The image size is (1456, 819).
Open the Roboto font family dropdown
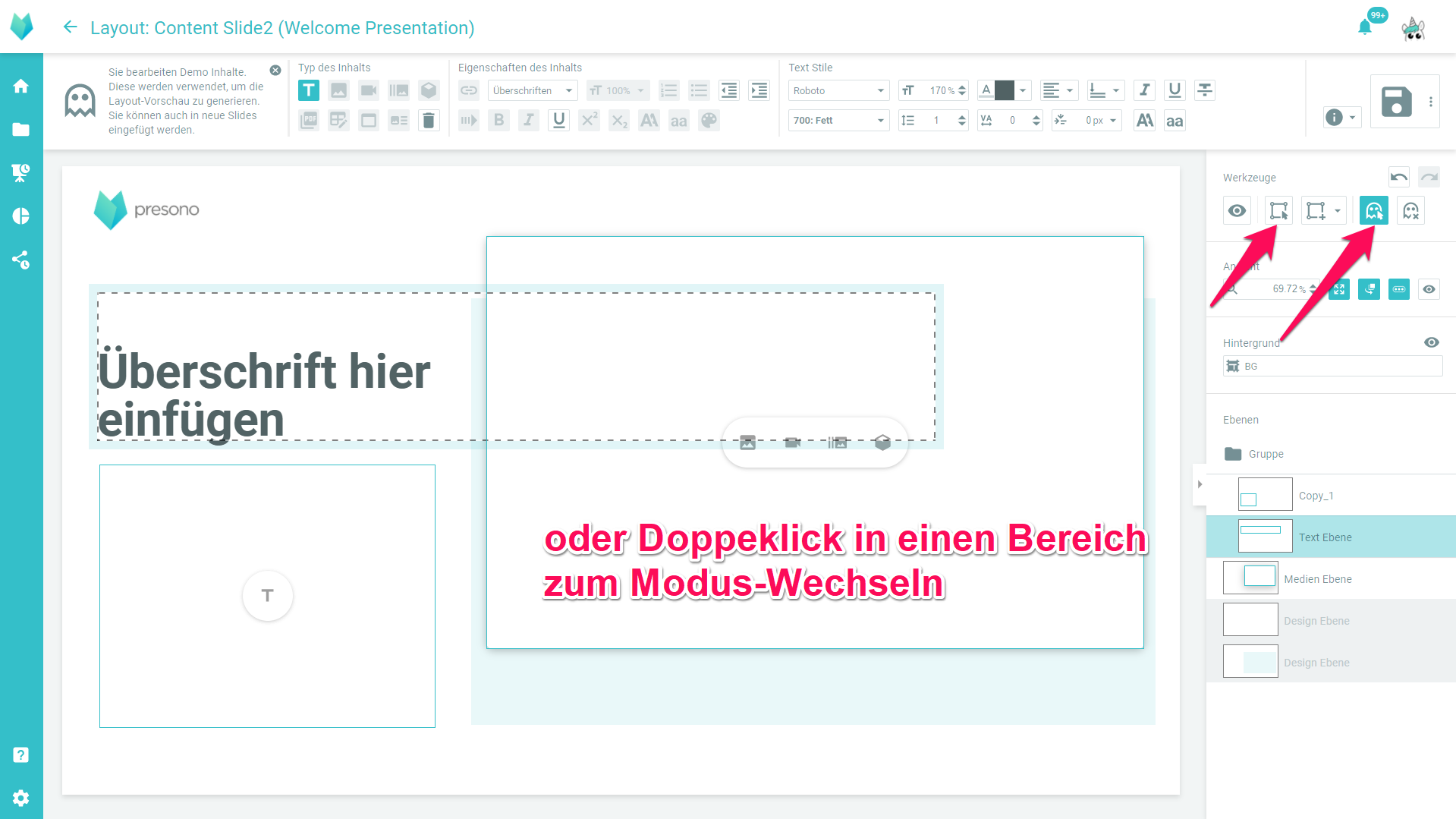click(838, 90)
